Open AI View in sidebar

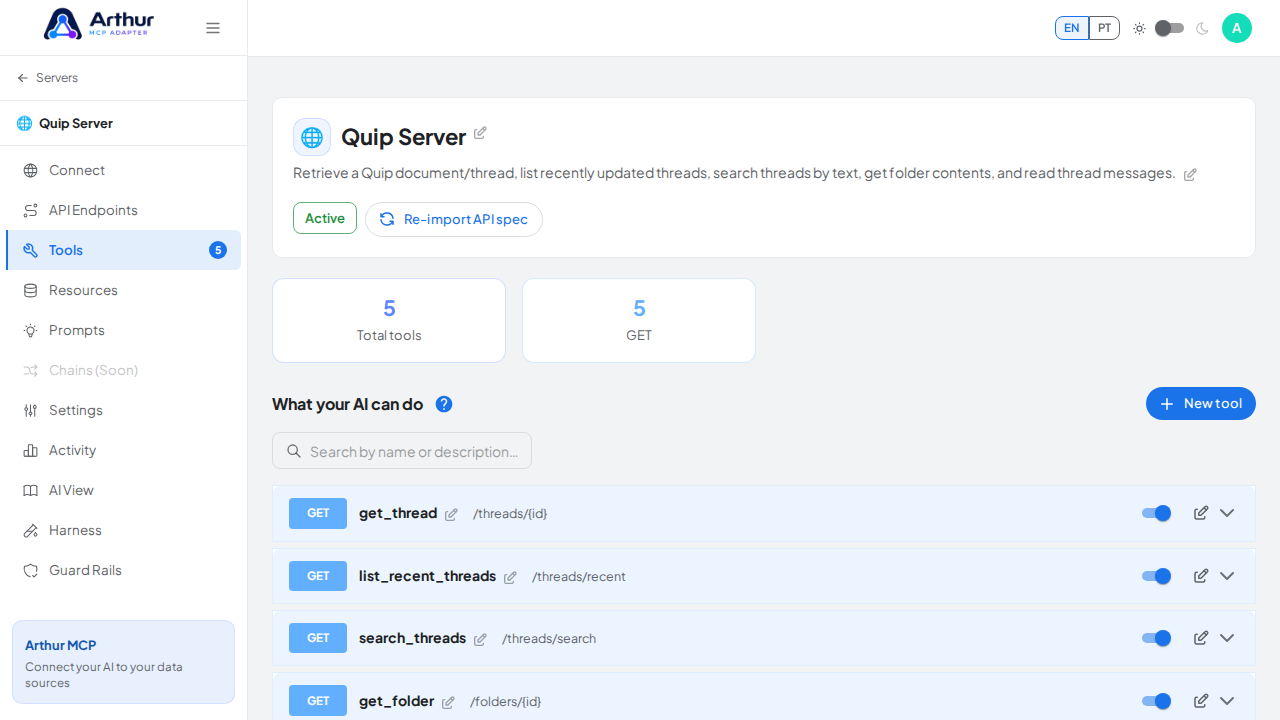pos(123,490)
